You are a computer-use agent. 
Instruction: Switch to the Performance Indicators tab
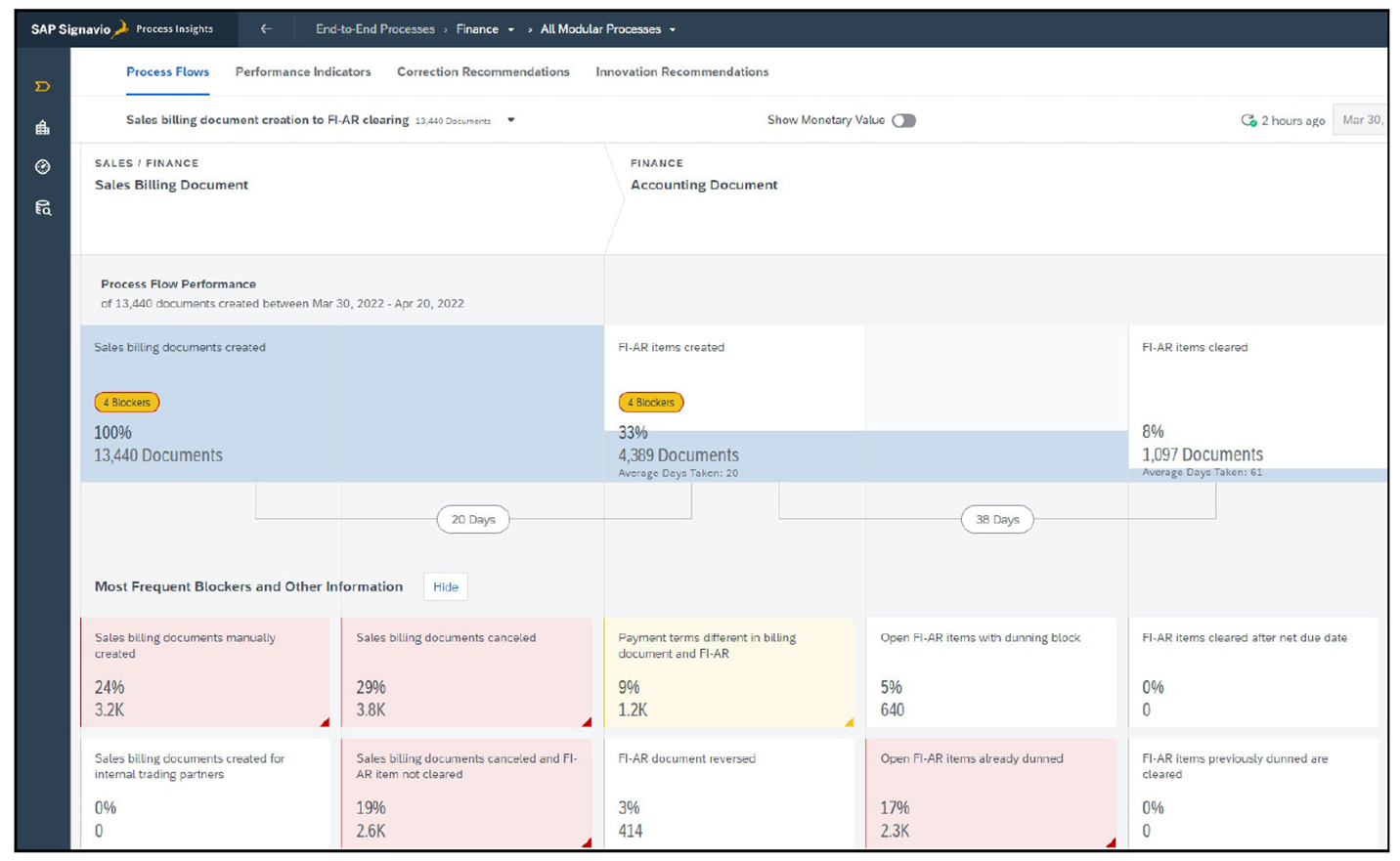(302, 71)
